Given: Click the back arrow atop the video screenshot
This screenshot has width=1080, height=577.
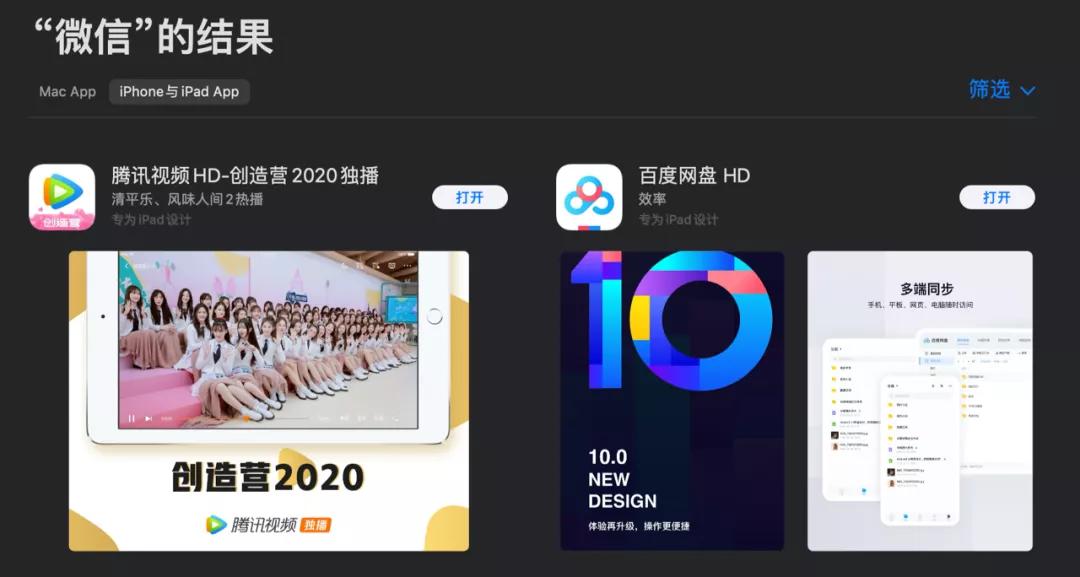Looking at the screenshot, I should pyautogui.click(x=127, y=264).
